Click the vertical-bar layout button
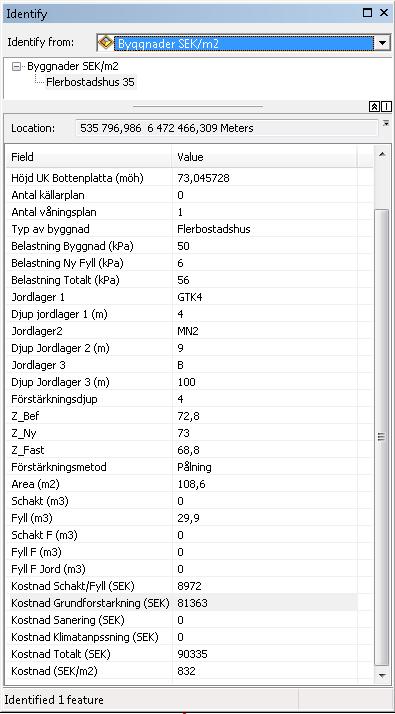This screenshot has height=714, width=395. point(386,107)
